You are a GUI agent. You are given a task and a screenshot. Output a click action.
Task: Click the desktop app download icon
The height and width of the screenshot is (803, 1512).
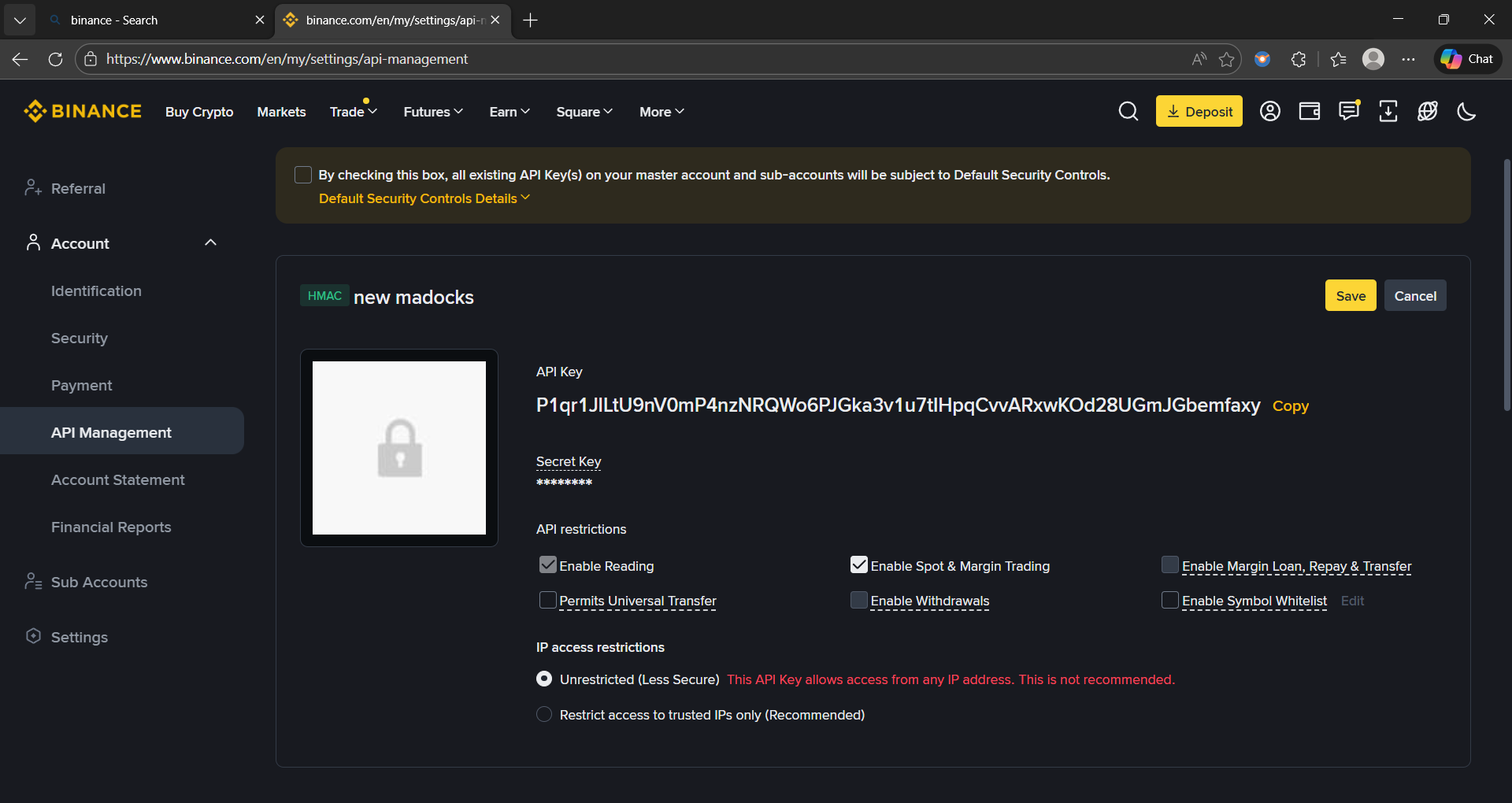coord(1388,111)
